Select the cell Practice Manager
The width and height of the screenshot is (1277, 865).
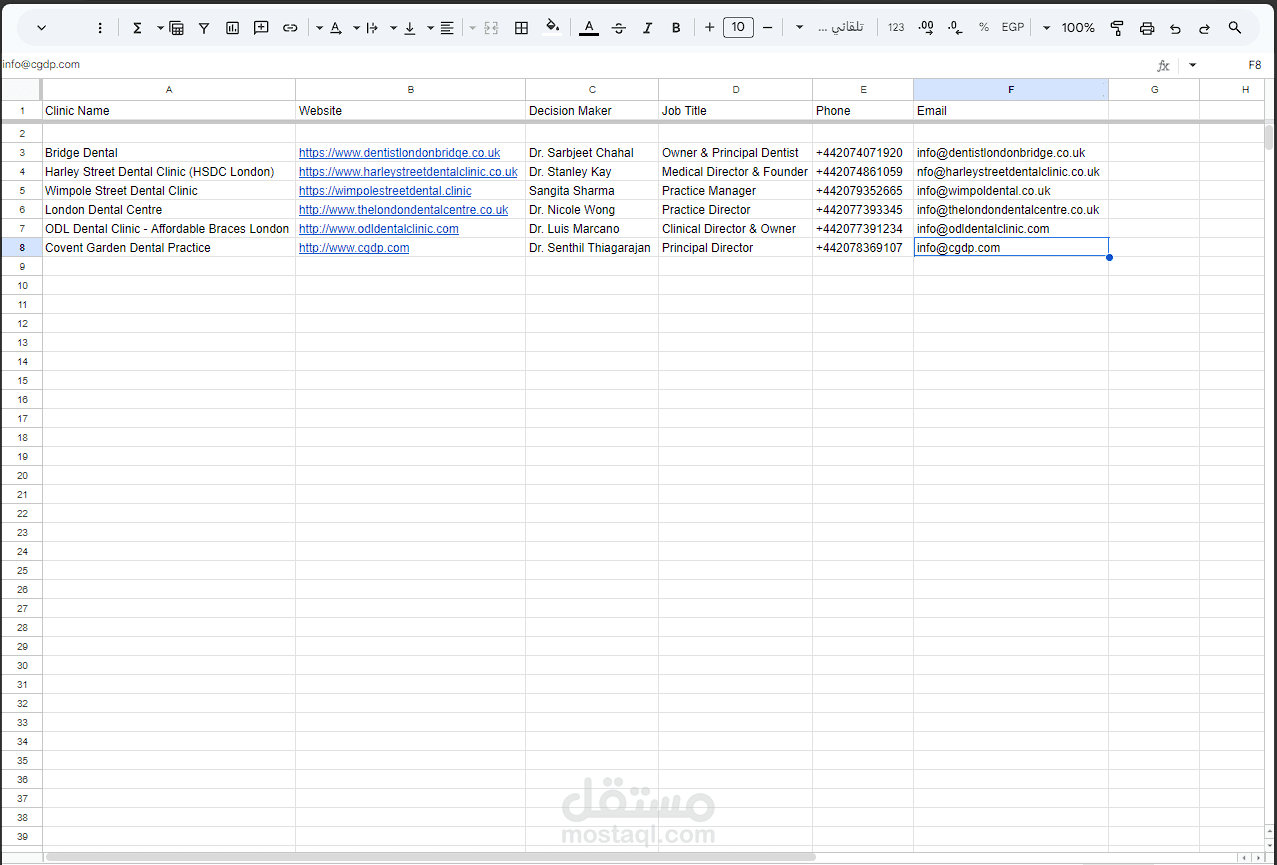click(735, 191)
